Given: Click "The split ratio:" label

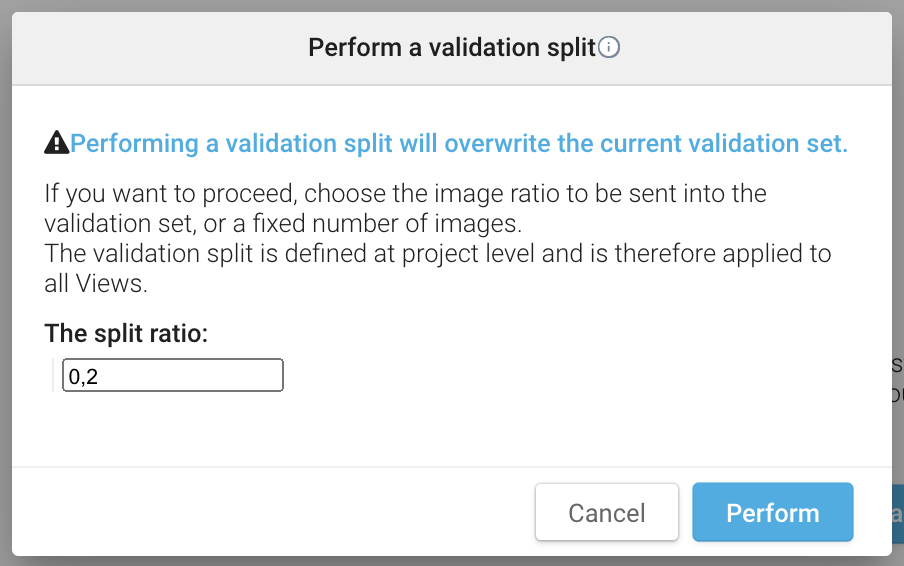Looking at the screenshot, I should [126, 334].
